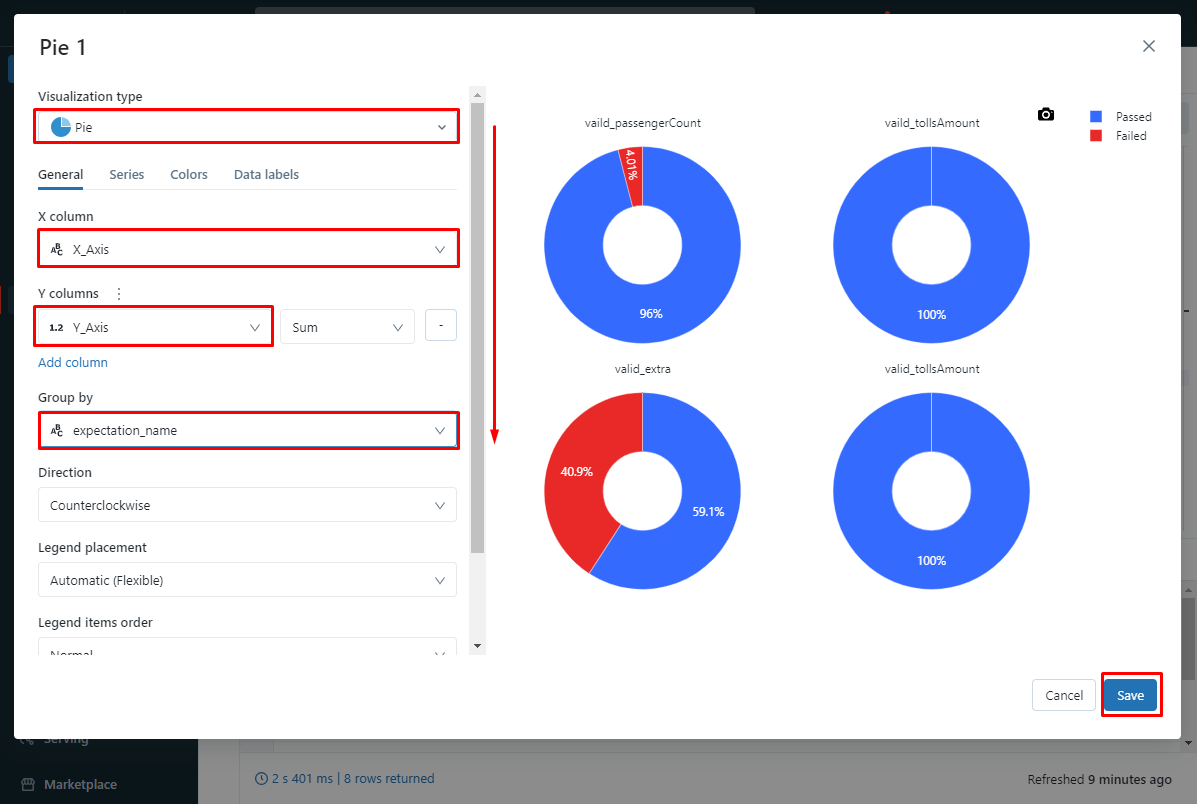Click the vaild_passengerCount chart title
1197x804 pixels.
[x=642, y=123]
